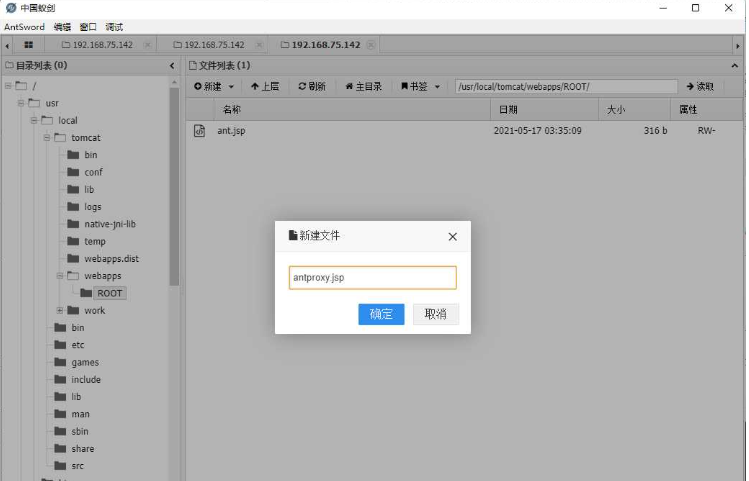Close the active 192.168.75.142 tab
The image size is (749, 481).
point(371,45)
